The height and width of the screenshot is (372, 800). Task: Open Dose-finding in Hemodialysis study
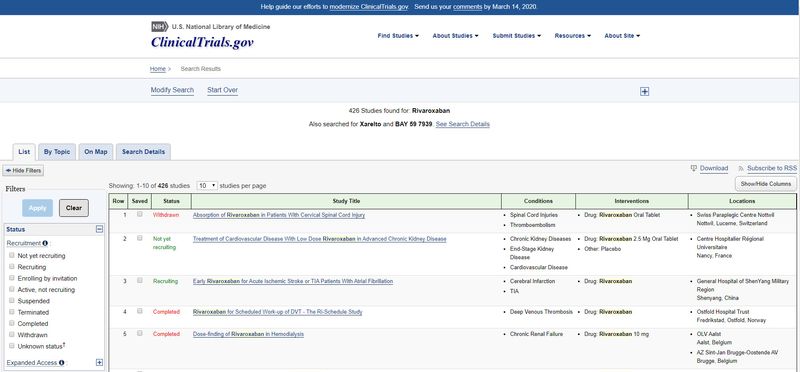248,334
